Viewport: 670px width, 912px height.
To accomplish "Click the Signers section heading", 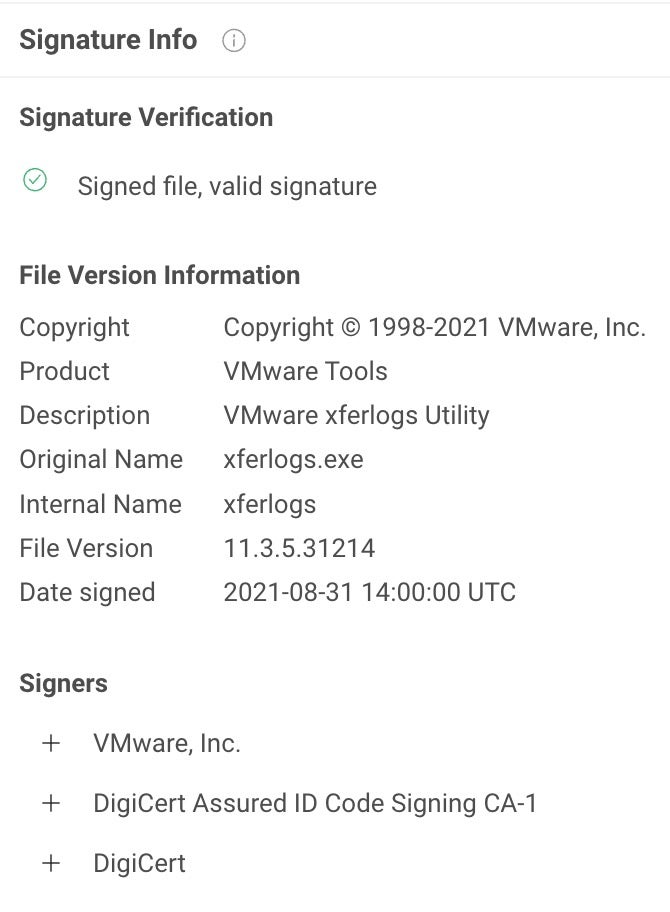I will [x=63, y=684].
